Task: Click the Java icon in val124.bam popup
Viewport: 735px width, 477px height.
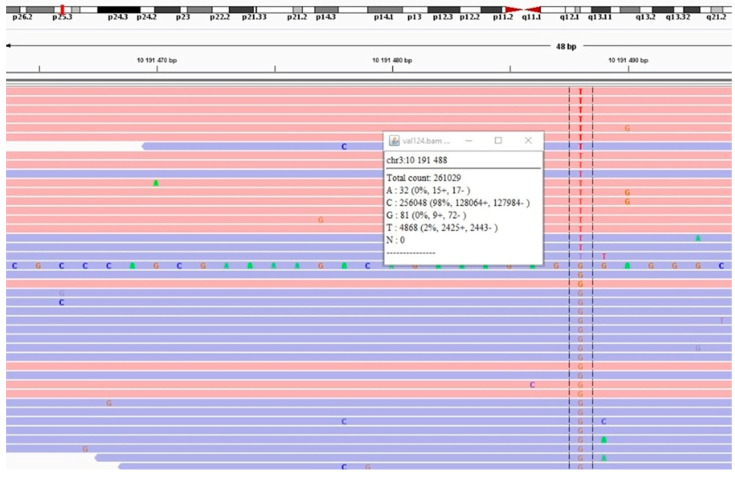Action: pos(394,141)
